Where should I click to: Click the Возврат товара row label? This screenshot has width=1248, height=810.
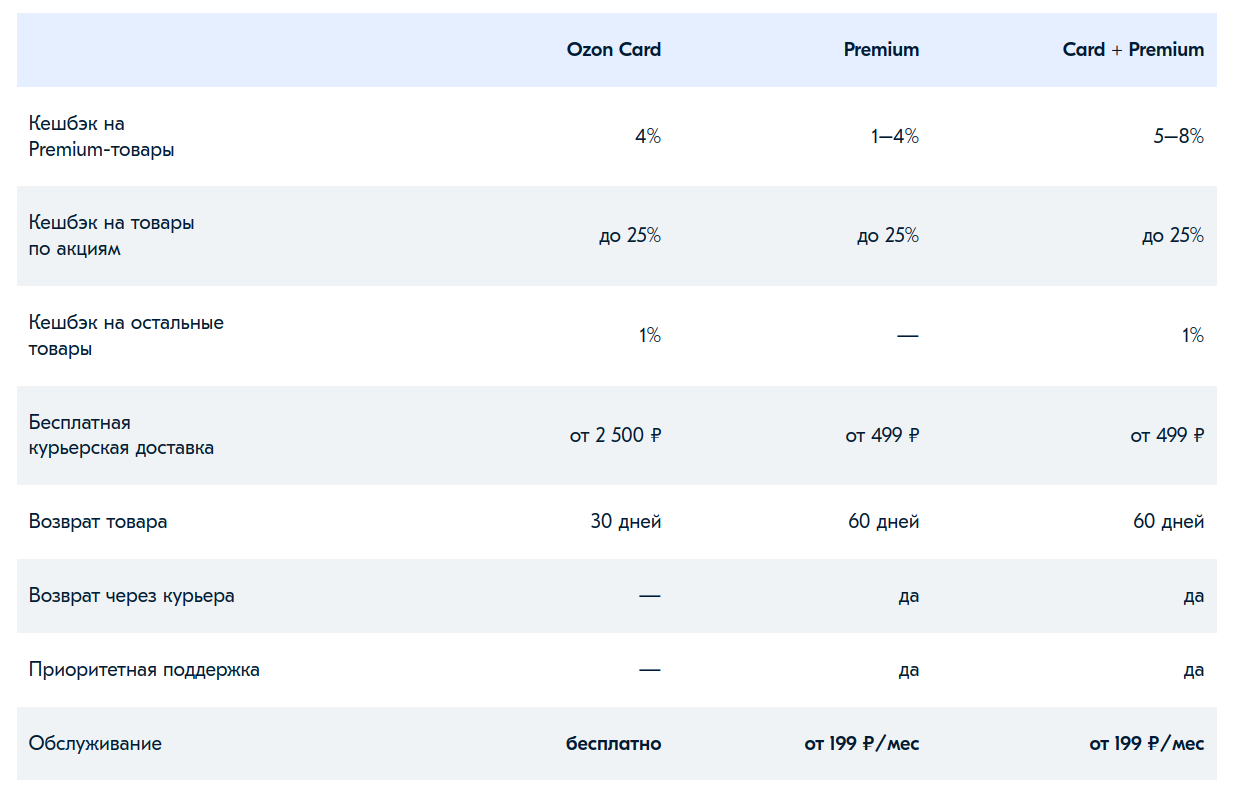coord(98,522)
